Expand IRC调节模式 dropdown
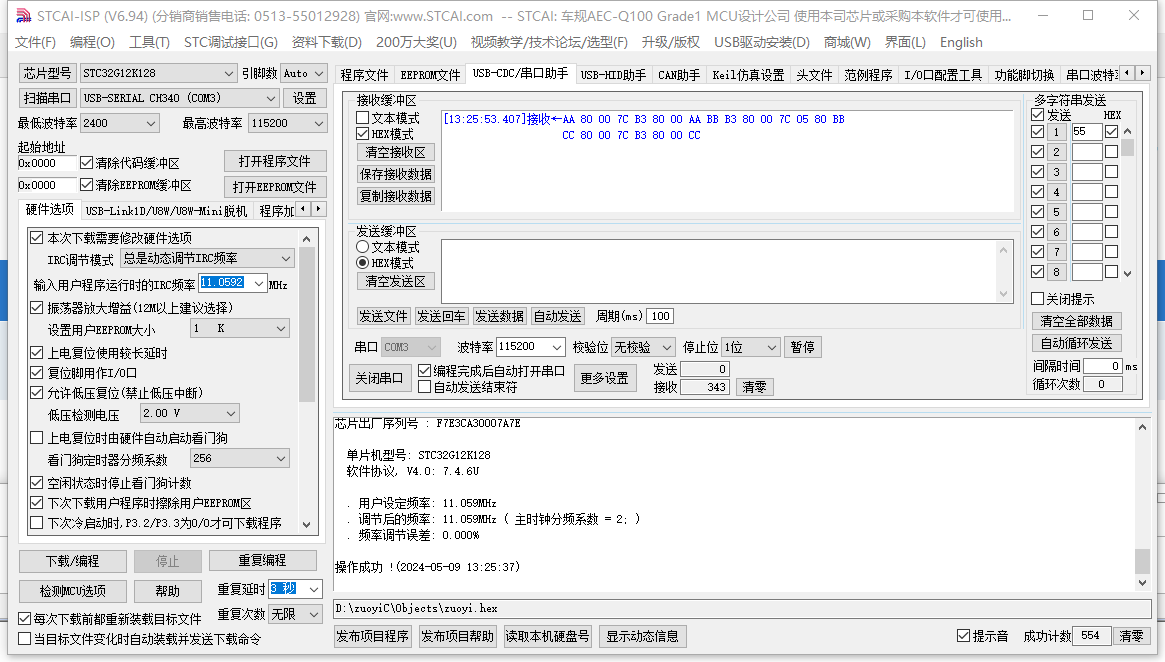 coord(286,259)
